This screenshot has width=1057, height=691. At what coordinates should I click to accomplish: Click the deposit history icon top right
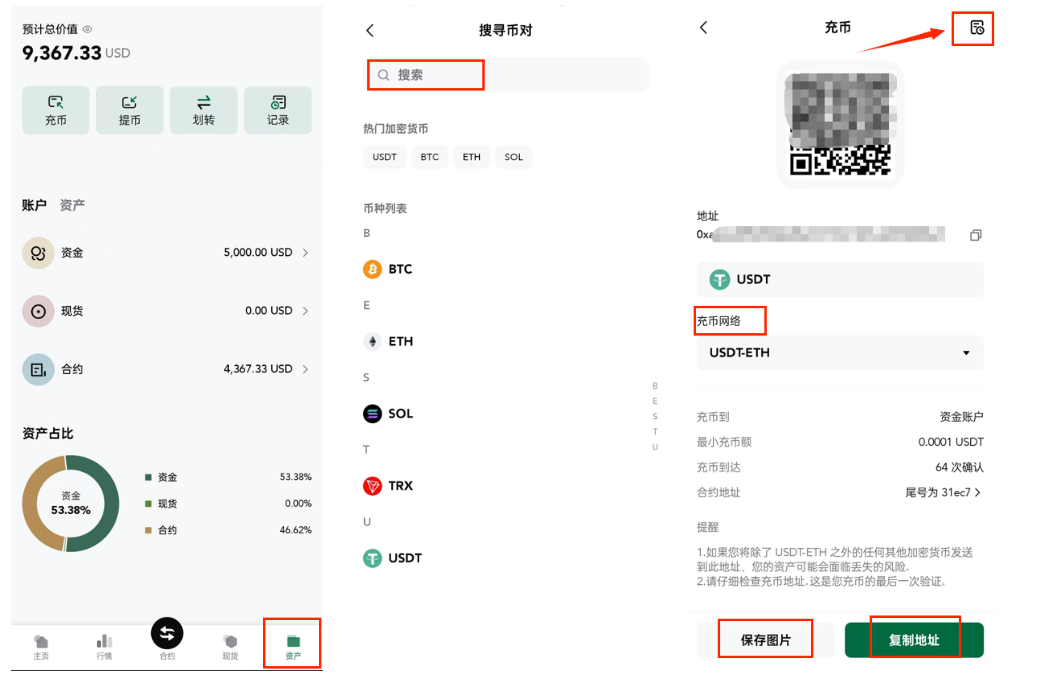976,28
